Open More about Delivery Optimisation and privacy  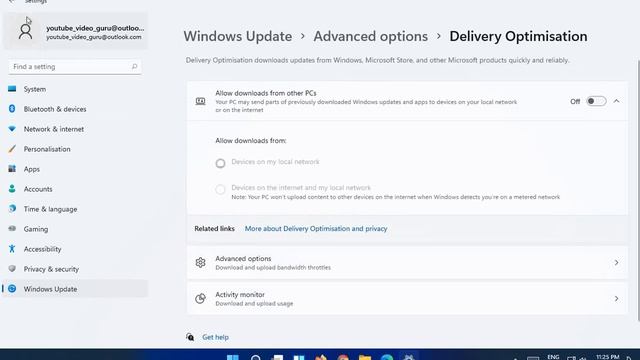pyautogui.click(x=316, y=229)
